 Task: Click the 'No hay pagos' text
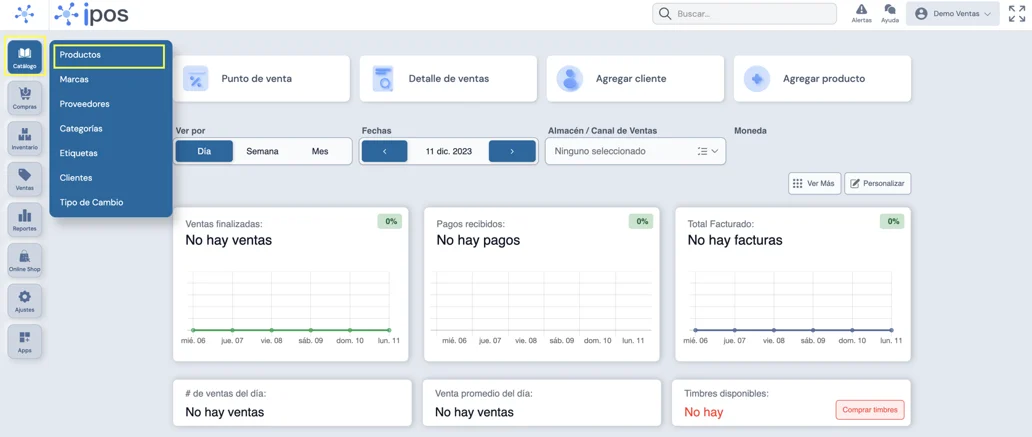[478, 240]
